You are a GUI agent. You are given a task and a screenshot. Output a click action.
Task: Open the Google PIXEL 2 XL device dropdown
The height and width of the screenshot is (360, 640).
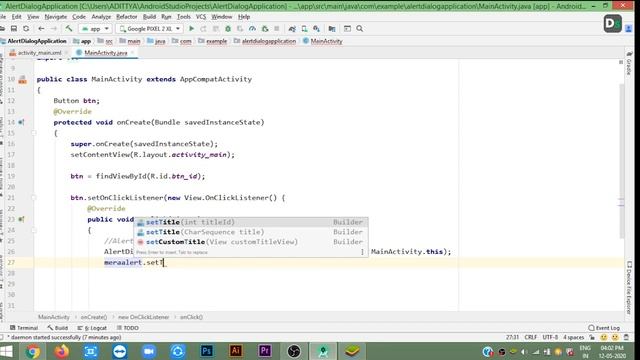(149, 29)
